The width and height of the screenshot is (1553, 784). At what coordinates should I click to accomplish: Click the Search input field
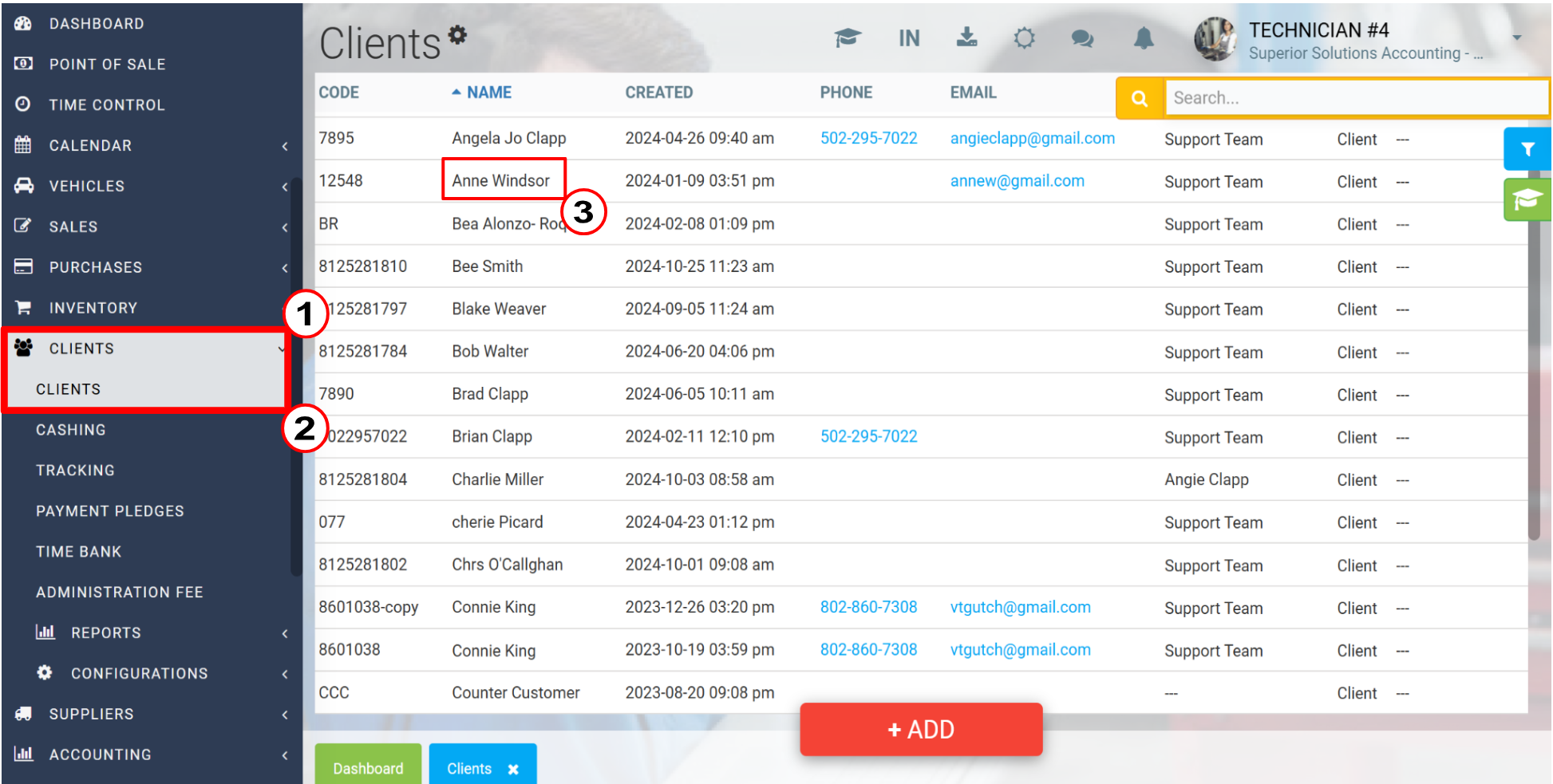[x=1356, y=98]
